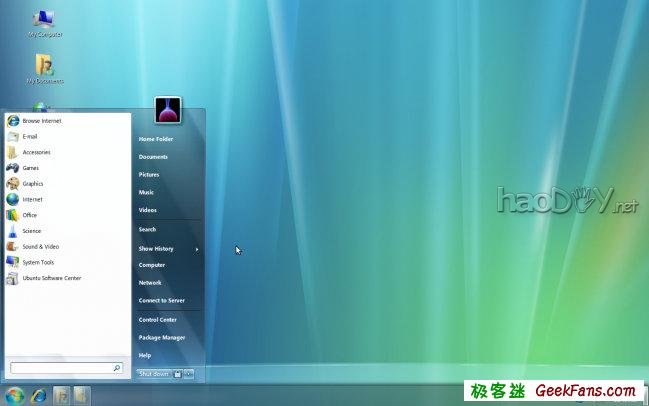Open My Documents desktop icon
This screenshot has width=649, height=406.
click(44, 68)
